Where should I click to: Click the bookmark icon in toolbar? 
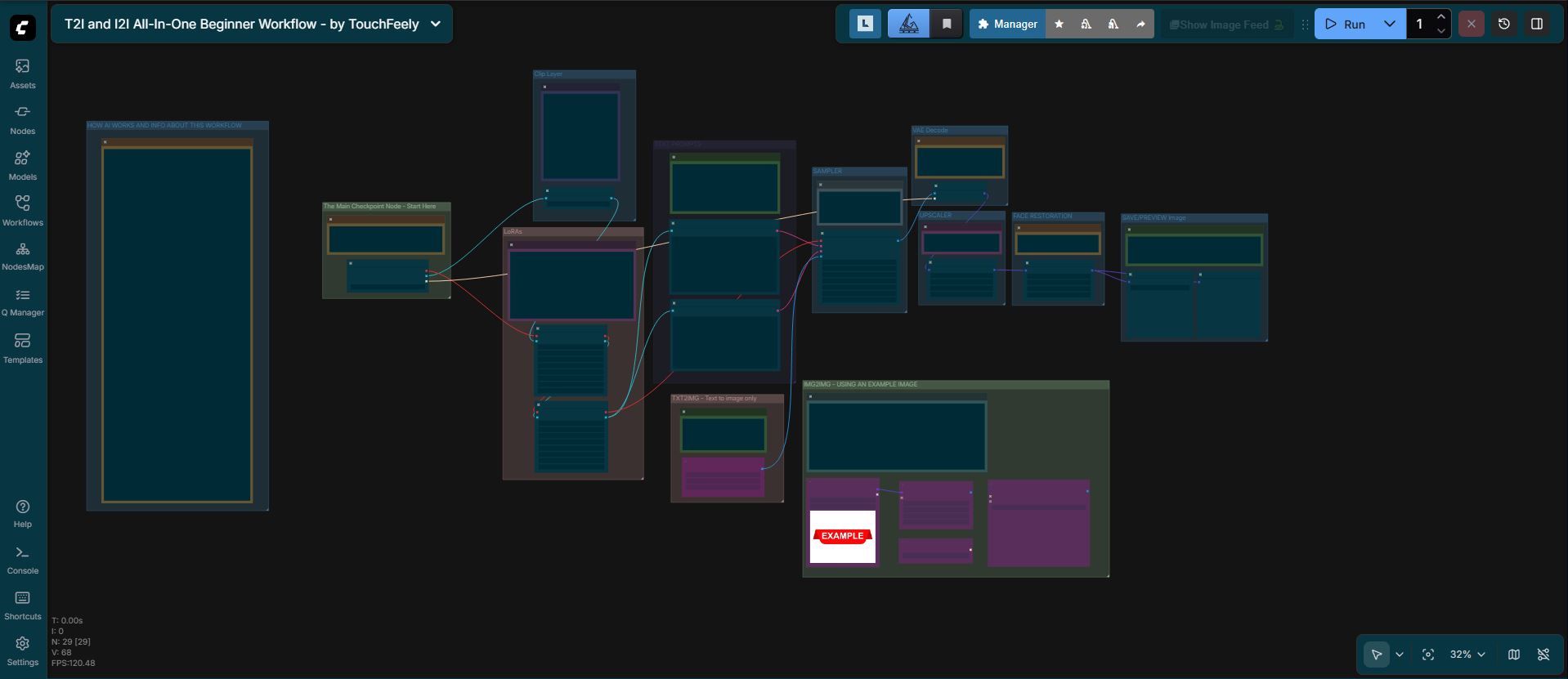click(x=947, y=25)
